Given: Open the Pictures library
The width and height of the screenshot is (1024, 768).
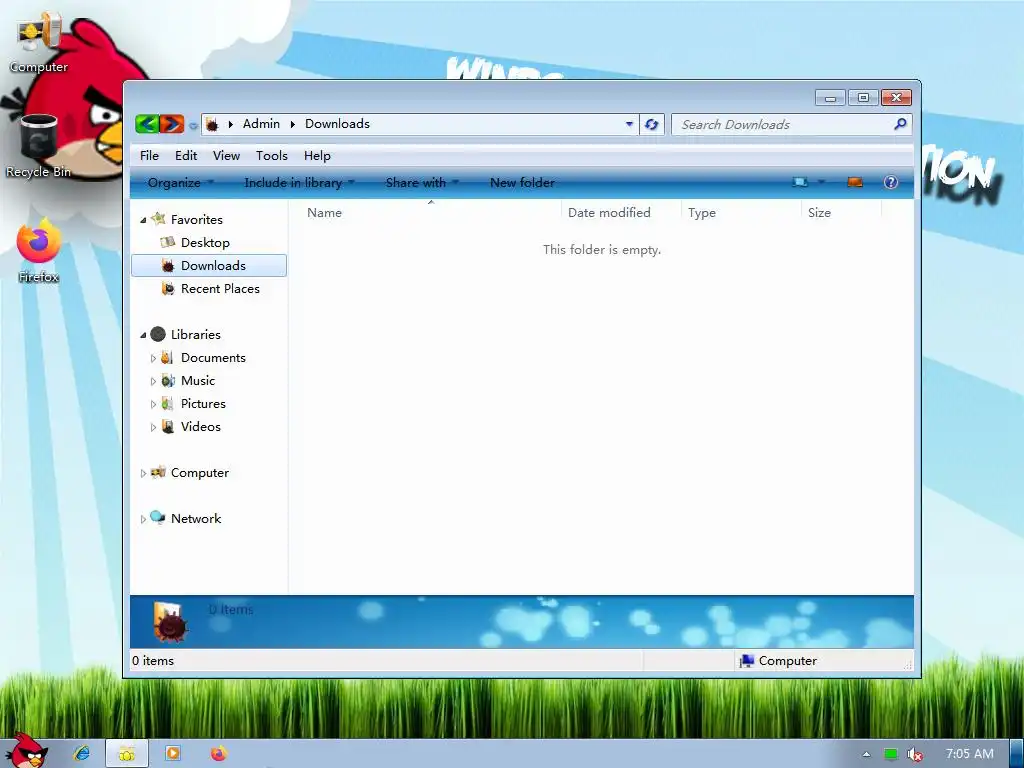Looking at the screenshot, I should (203, 404).
